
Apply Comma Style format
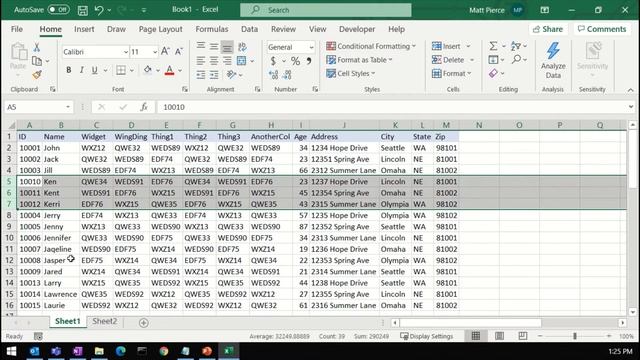click(309, 61)
